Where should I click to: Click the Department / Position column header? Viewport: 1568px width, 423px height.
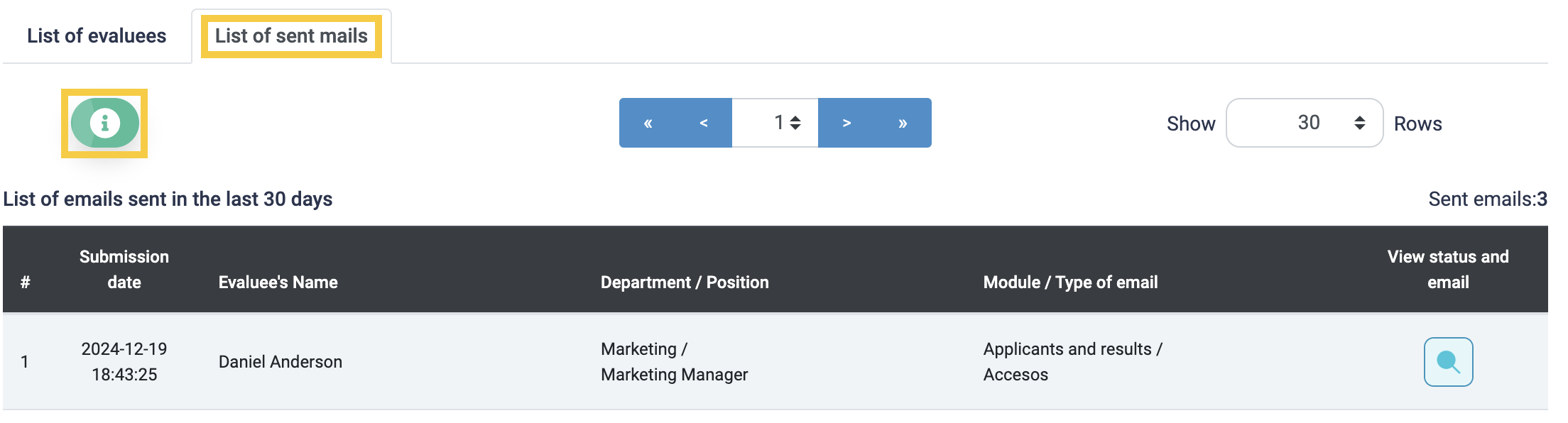pyautogui.click(x=685, y=282)
